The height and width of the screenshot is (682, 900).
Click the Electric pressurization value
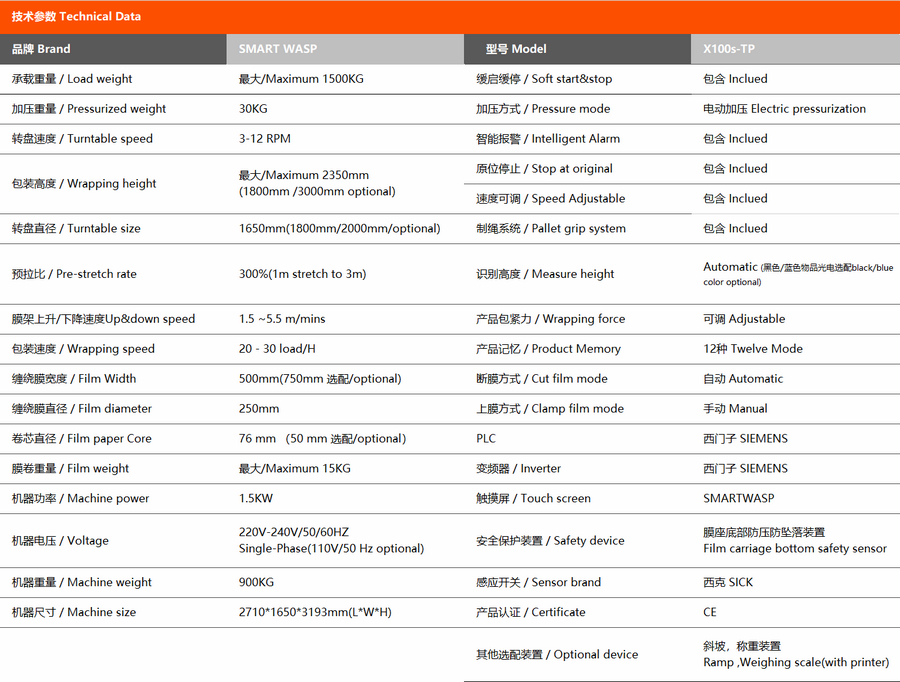pyautogui.click(x=784, y=109)
